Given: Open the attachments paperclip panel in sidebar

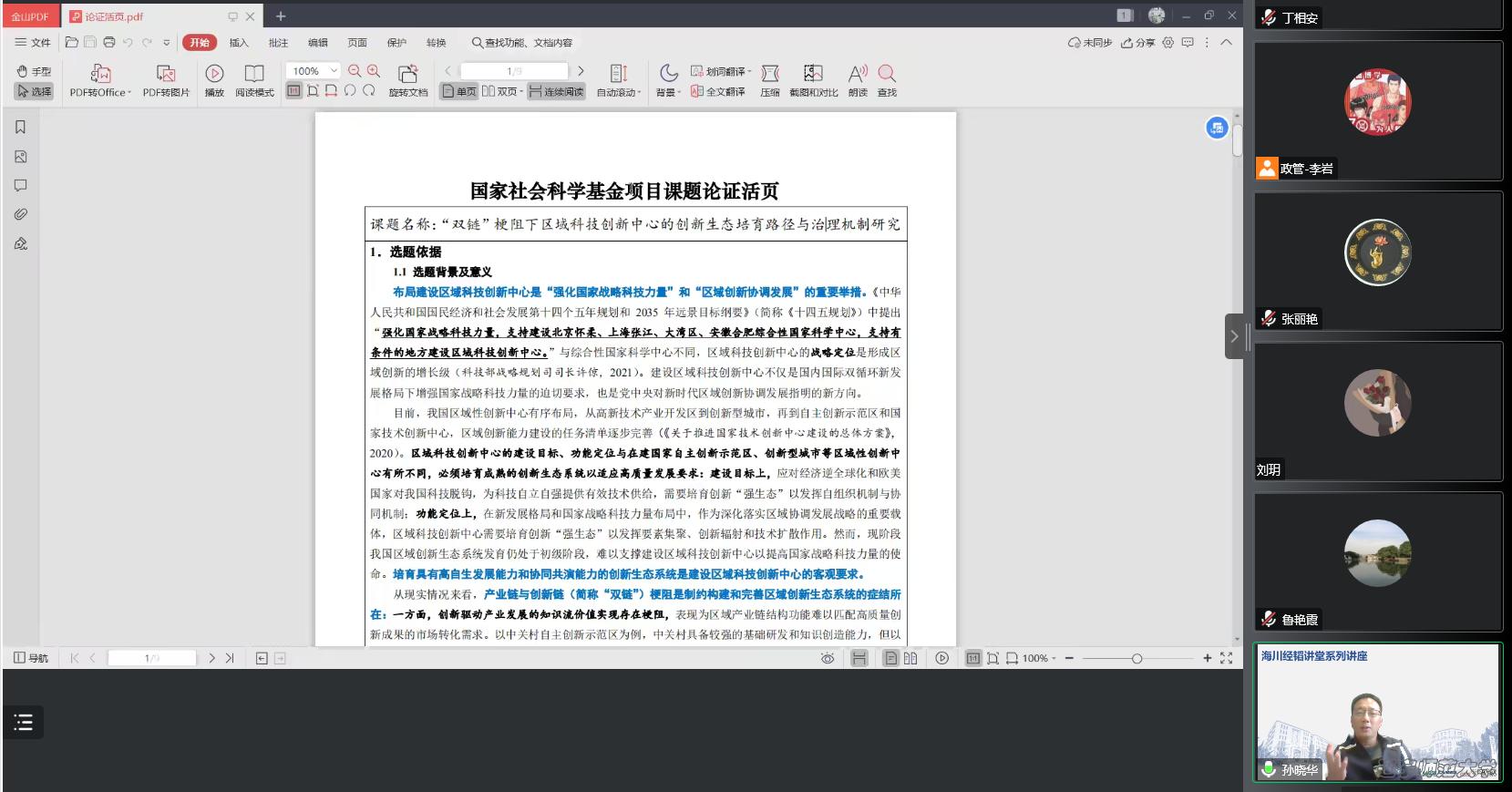Looking at the screenshot, I should (x=20, y=214).
